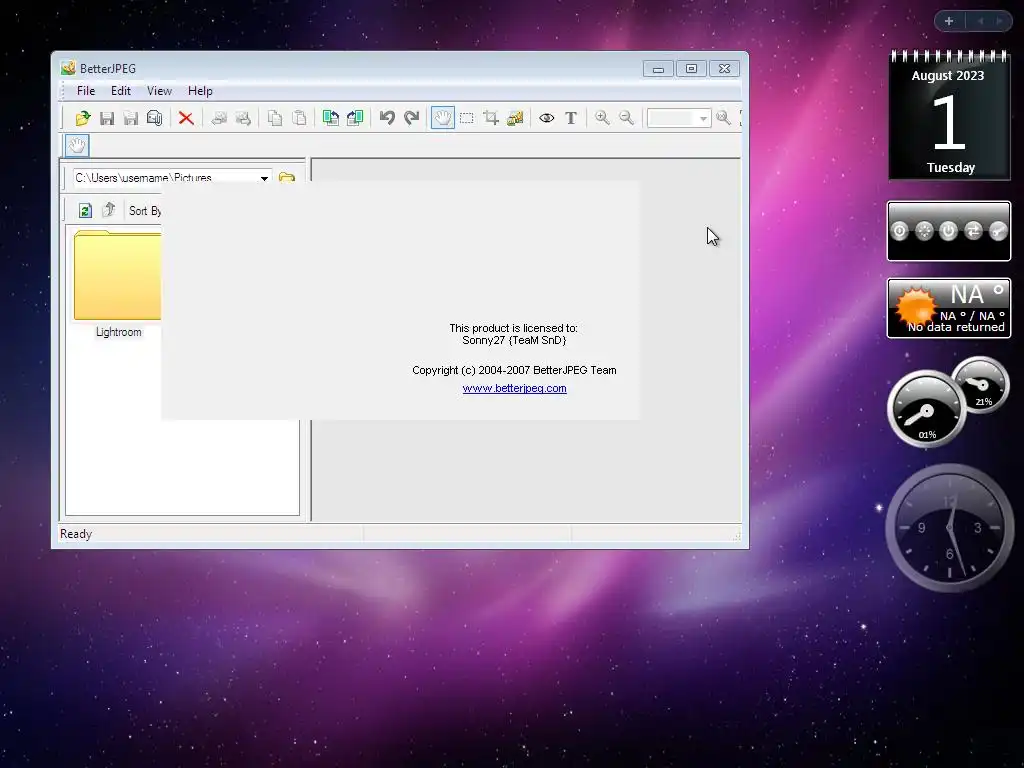Click the first round button in the power gadget

[899, 231]
